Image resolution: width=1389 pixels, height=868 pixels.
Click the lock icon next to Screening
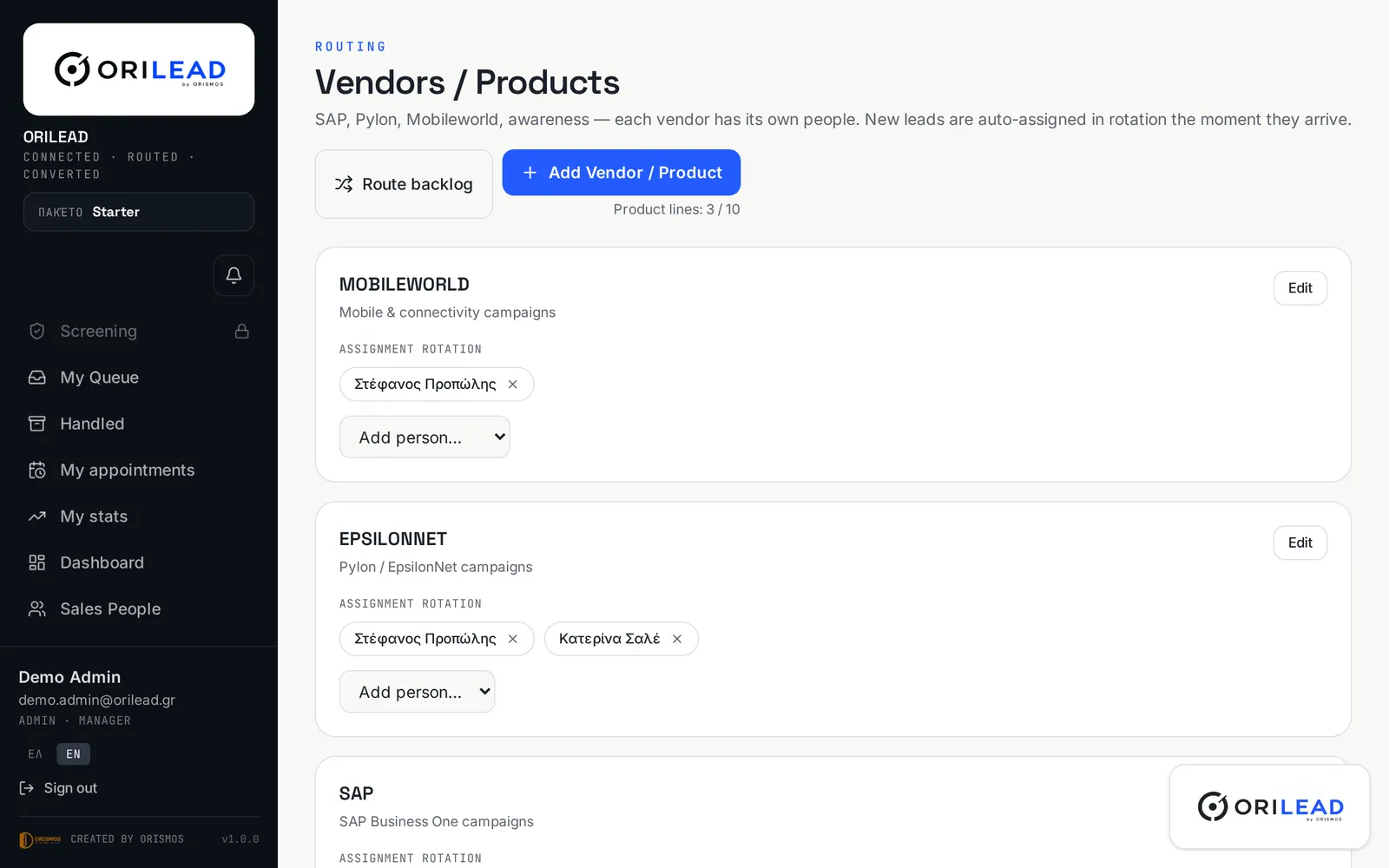pyautogui.click(x=242, y=331)
